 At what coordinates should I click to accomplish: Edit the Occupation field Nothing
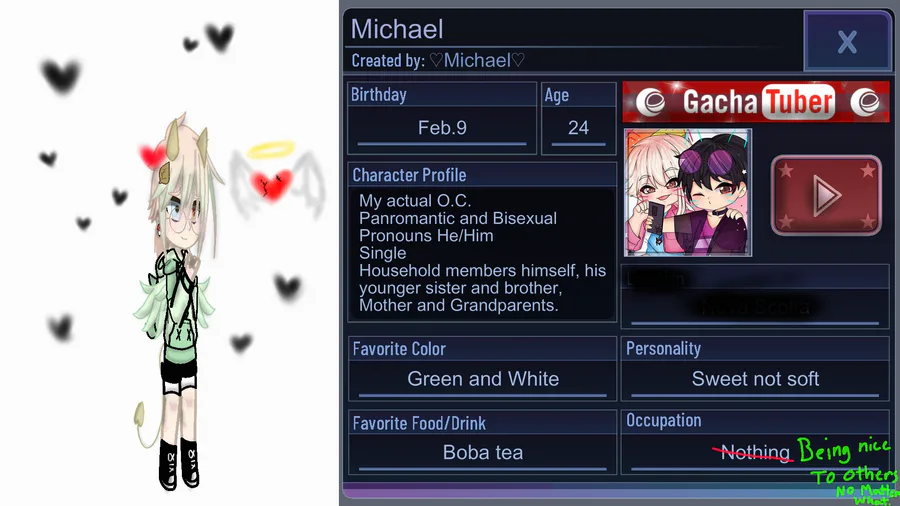tap(755, 453)
